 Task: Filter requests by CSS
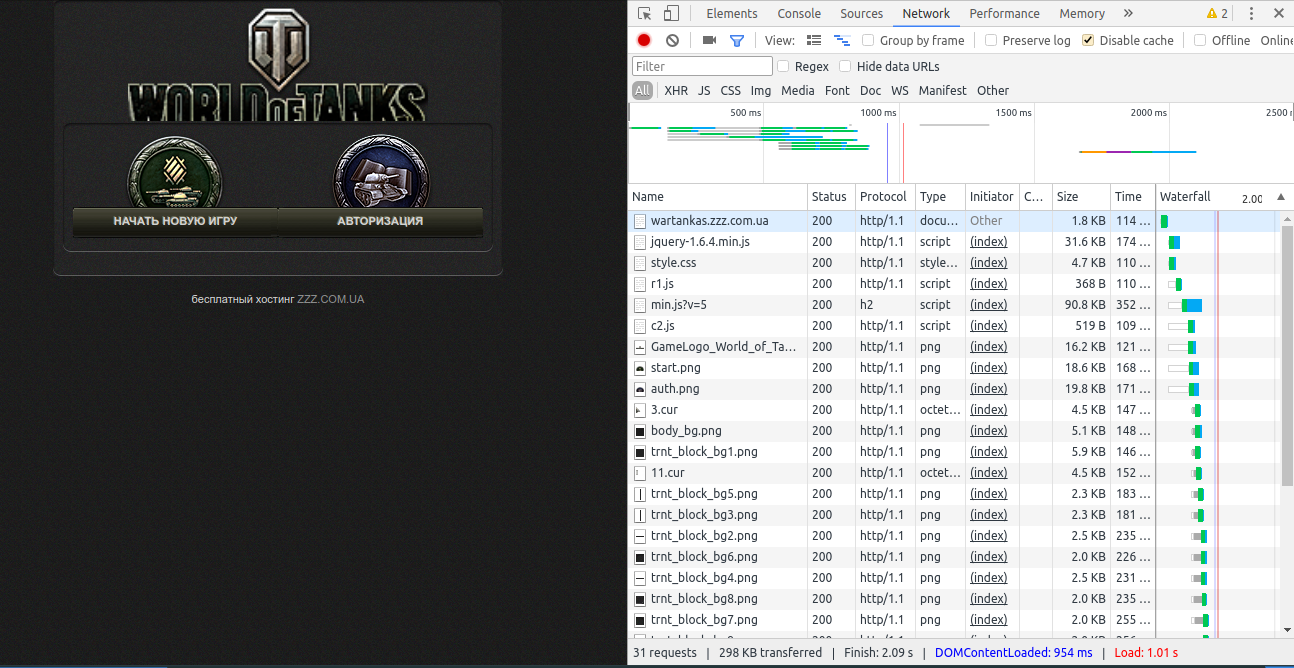click(x=731, y=90)
